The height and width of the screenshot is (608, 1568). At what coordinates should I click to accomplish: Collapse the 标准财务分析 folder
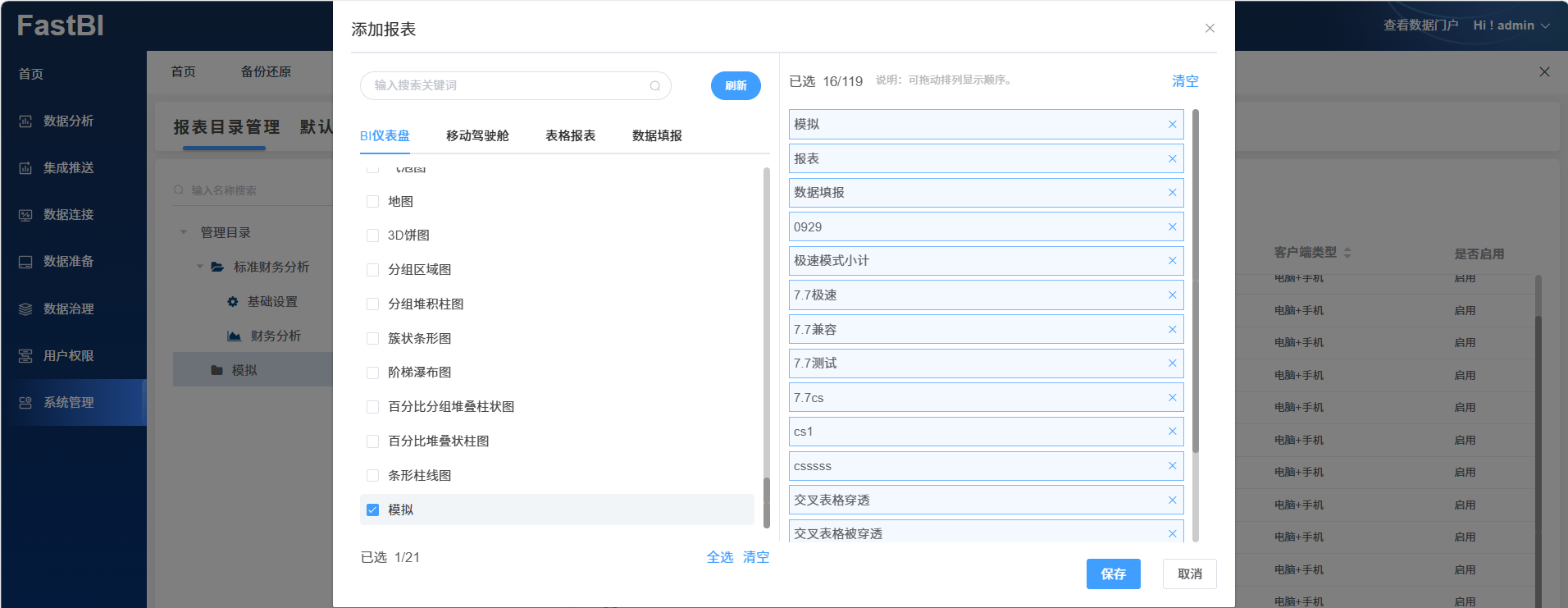pos(200,267)
